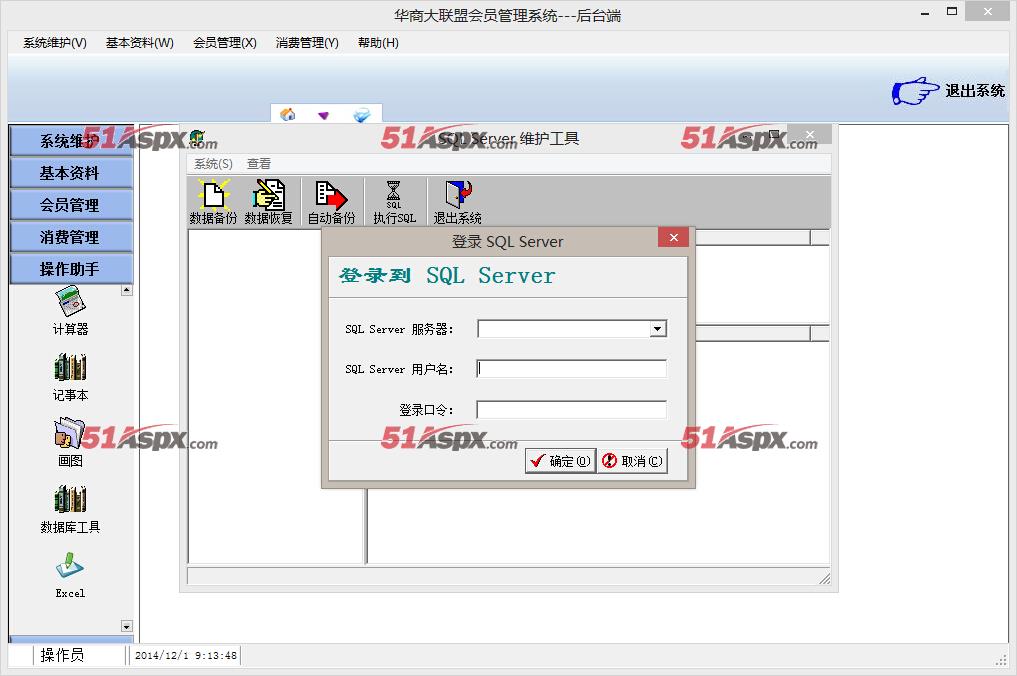
Task: Click the sidebar scroll down arrow
Action: click(126, 626)
